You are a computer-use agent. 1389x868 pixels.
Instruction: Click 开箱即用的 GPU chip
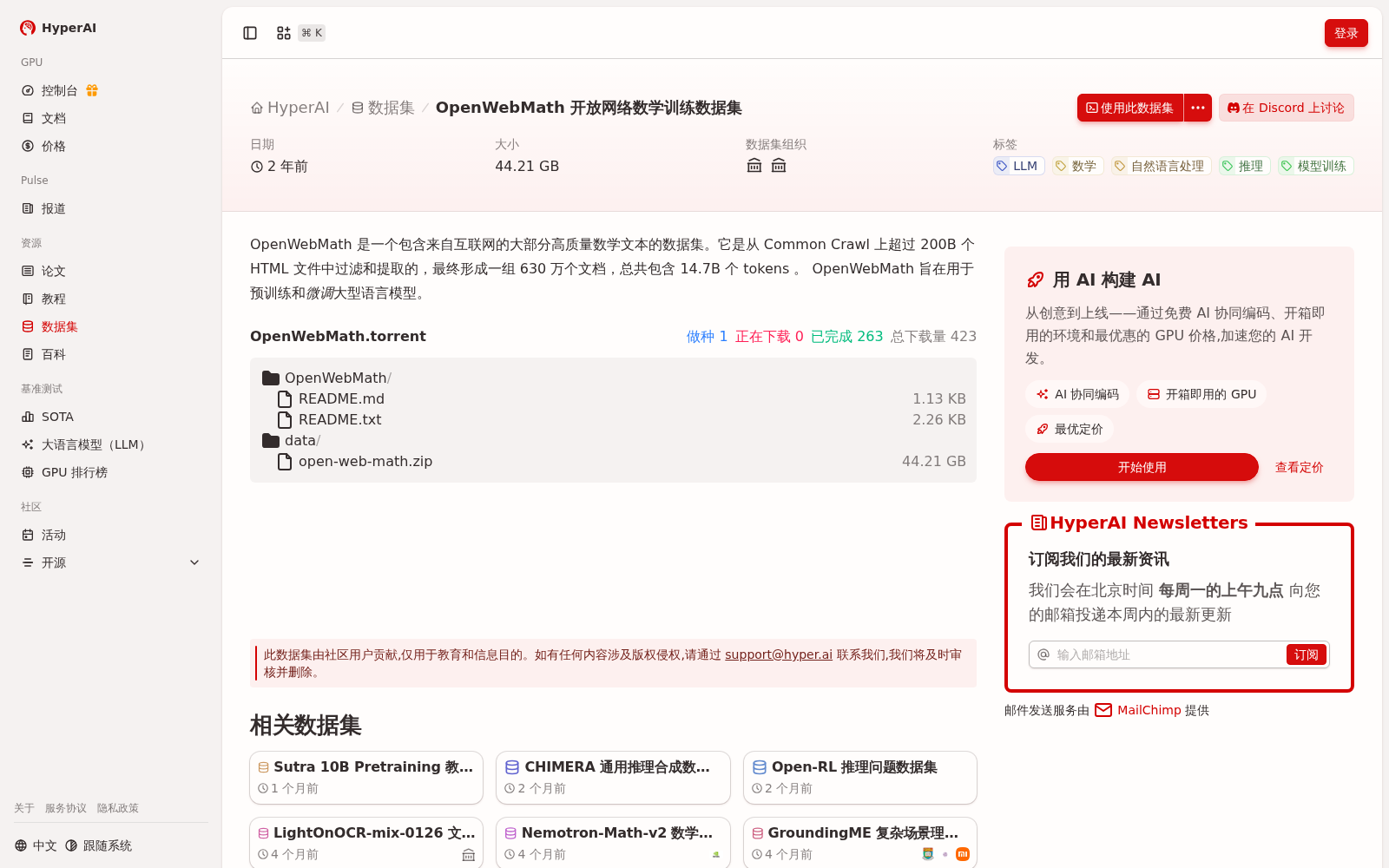coord(1201,394)
